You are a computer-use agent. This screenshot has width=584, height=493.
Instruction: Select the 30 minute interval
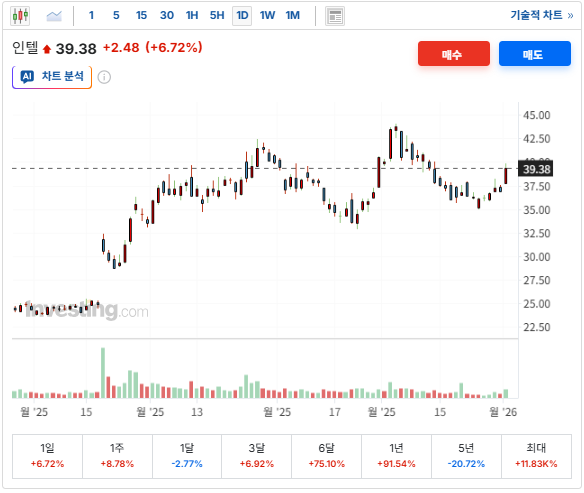(166, 15)
